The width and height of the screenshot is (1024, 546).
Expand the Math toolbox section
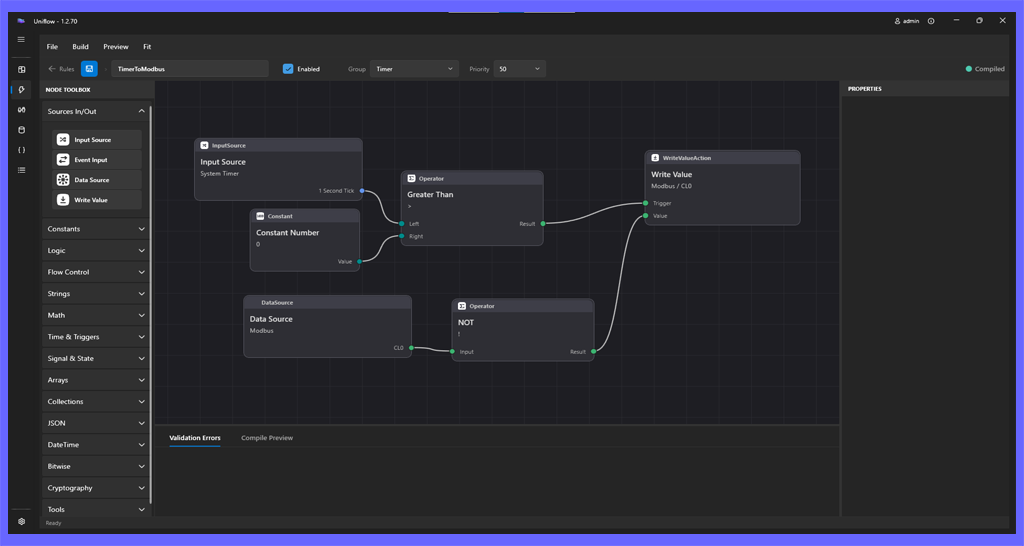(96, 315)
